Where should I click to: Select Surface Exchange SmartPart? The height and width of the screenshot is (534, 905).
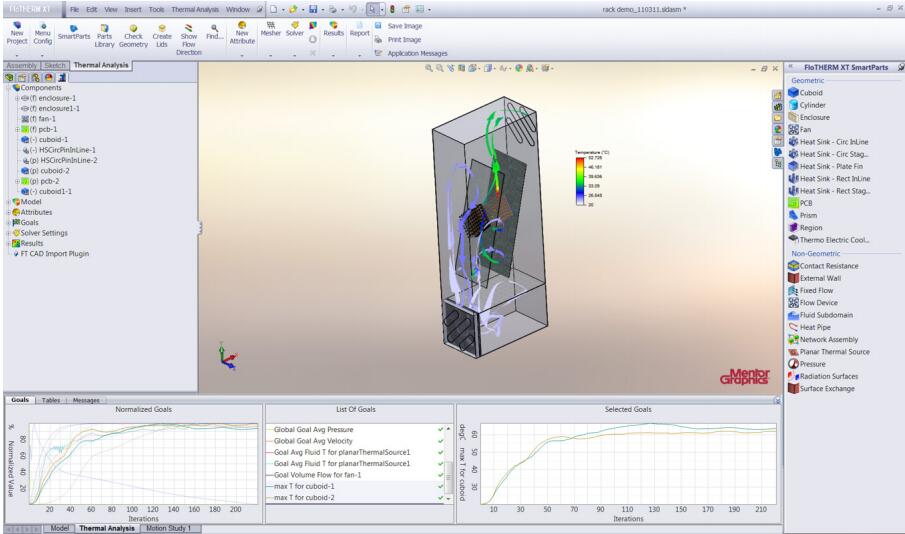coord(822,389)
